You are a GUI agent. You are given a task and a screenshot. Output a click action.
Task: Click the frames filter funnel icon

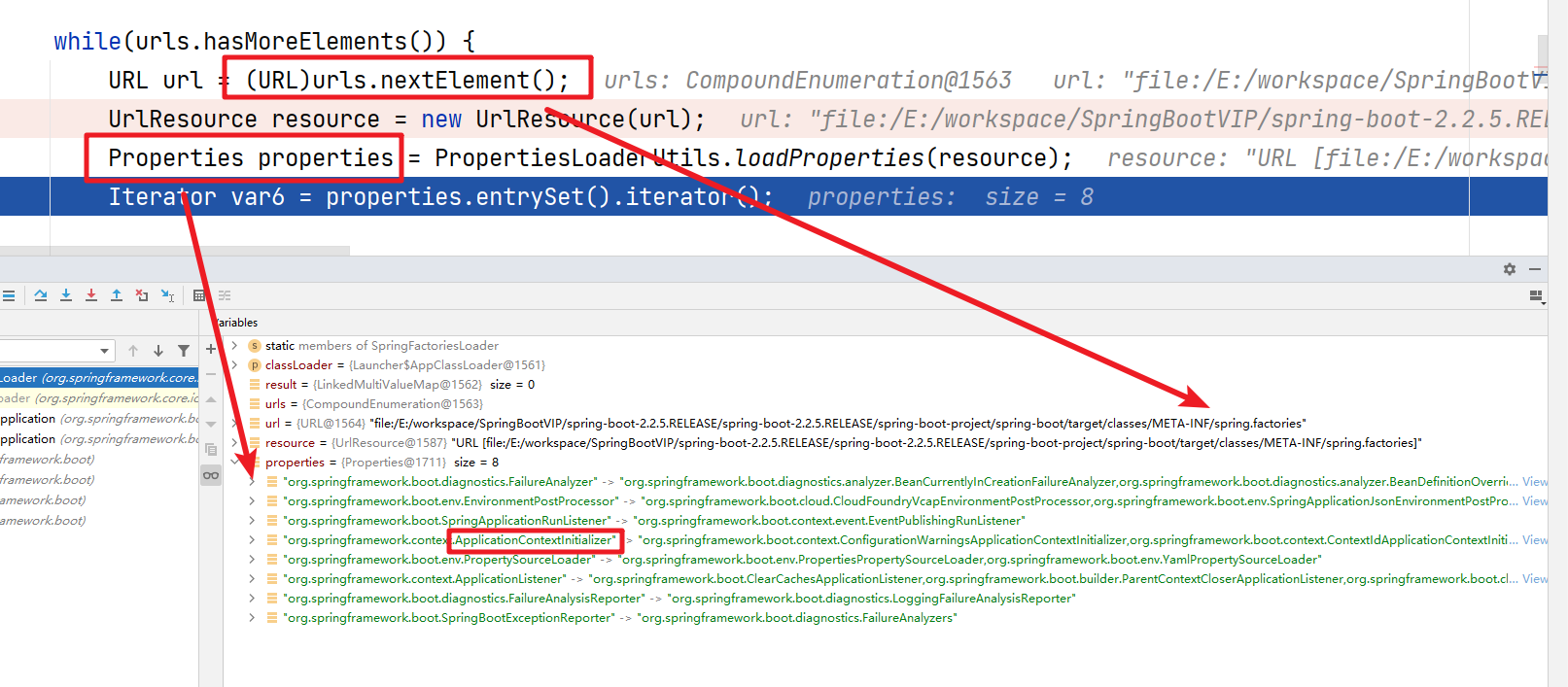[x=184, y=351]
